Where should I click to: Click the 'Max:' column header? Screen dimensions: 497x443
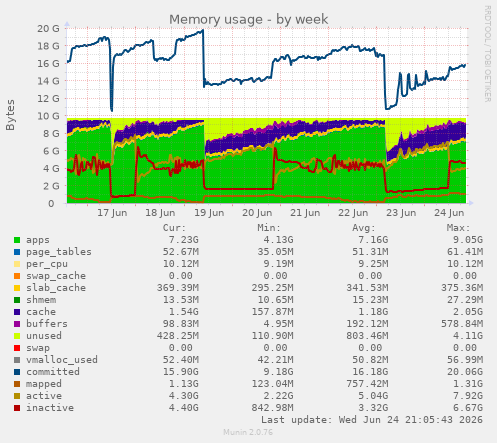point(458,228)
